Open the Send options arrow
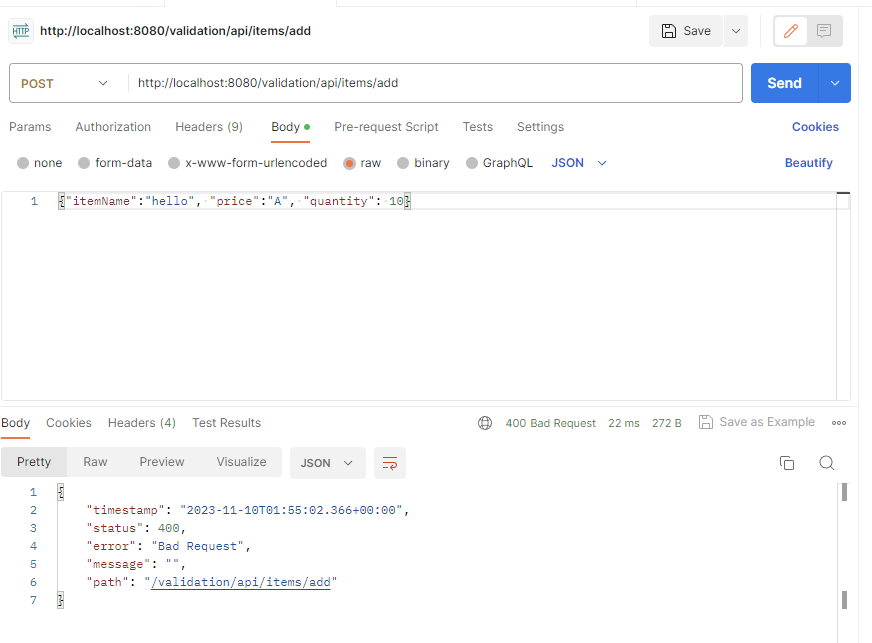Image resolution: width=872 pixels, height=643 pixels. tap(835, 83)
